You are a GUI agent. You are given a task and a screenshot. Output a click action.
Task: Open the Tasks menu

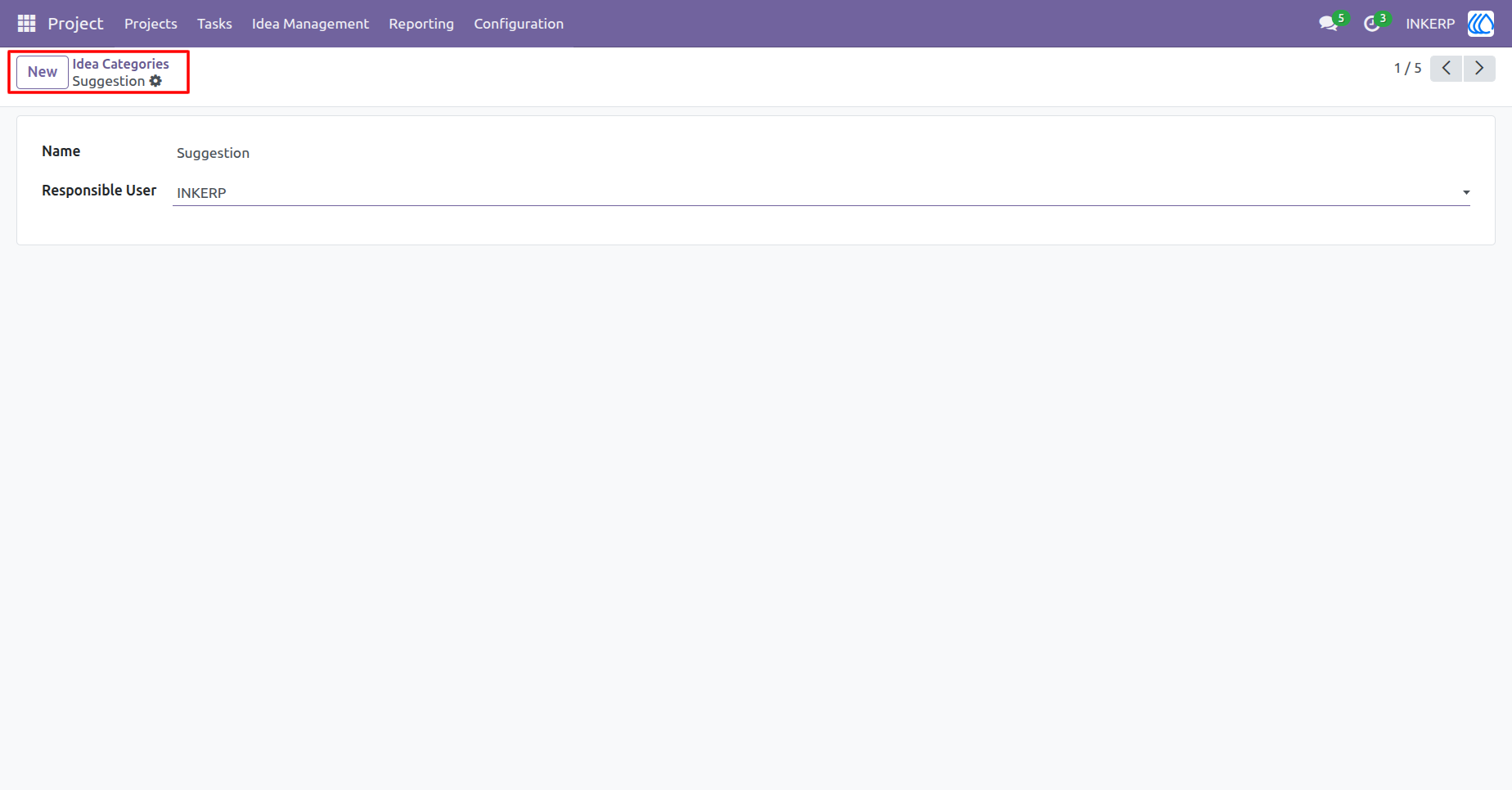[x=214, y=24]
